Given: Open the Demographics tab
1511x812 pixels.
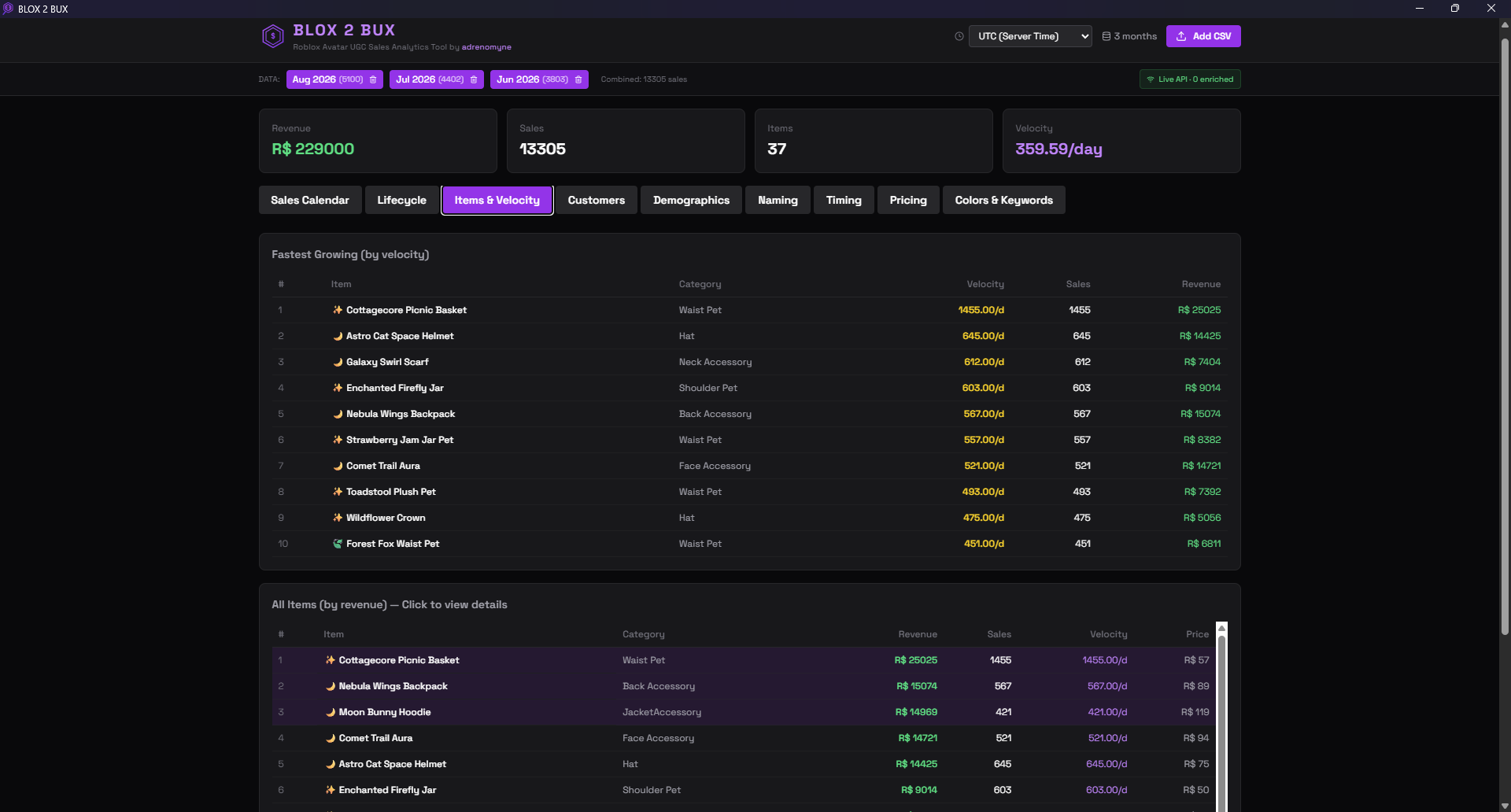Looking at the screenshot, I should coord(691,200).
